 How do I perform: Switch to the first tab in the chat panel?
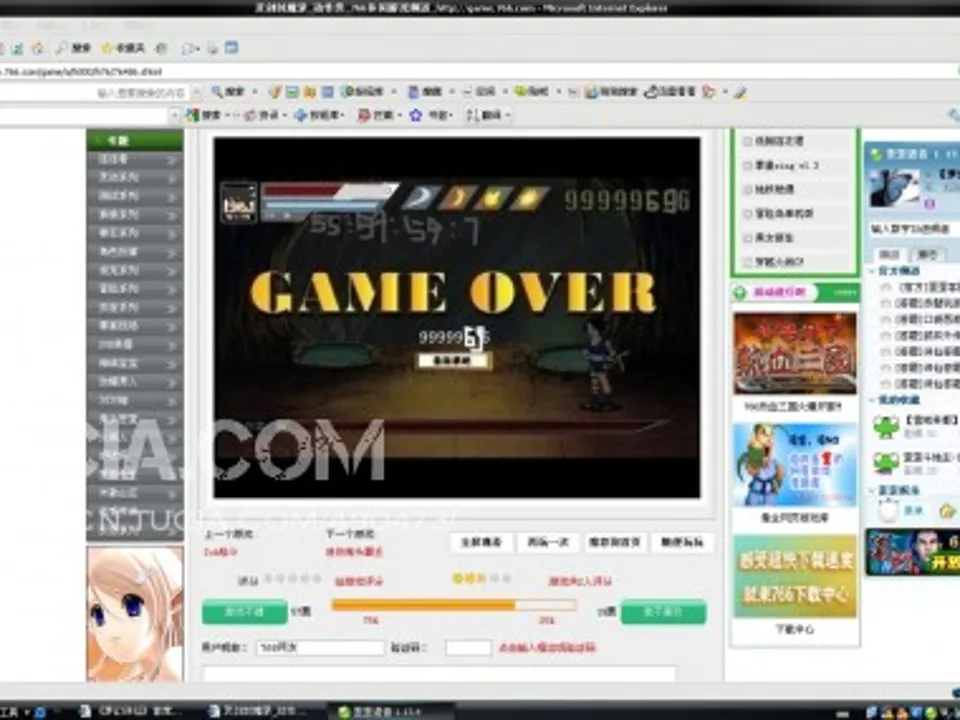[889, 254]
